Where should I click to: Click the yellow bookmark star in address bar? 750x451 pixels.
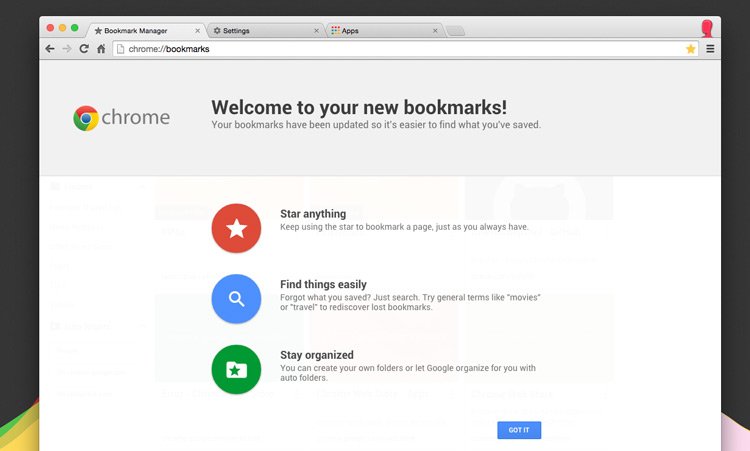click(x=690, y=49)
